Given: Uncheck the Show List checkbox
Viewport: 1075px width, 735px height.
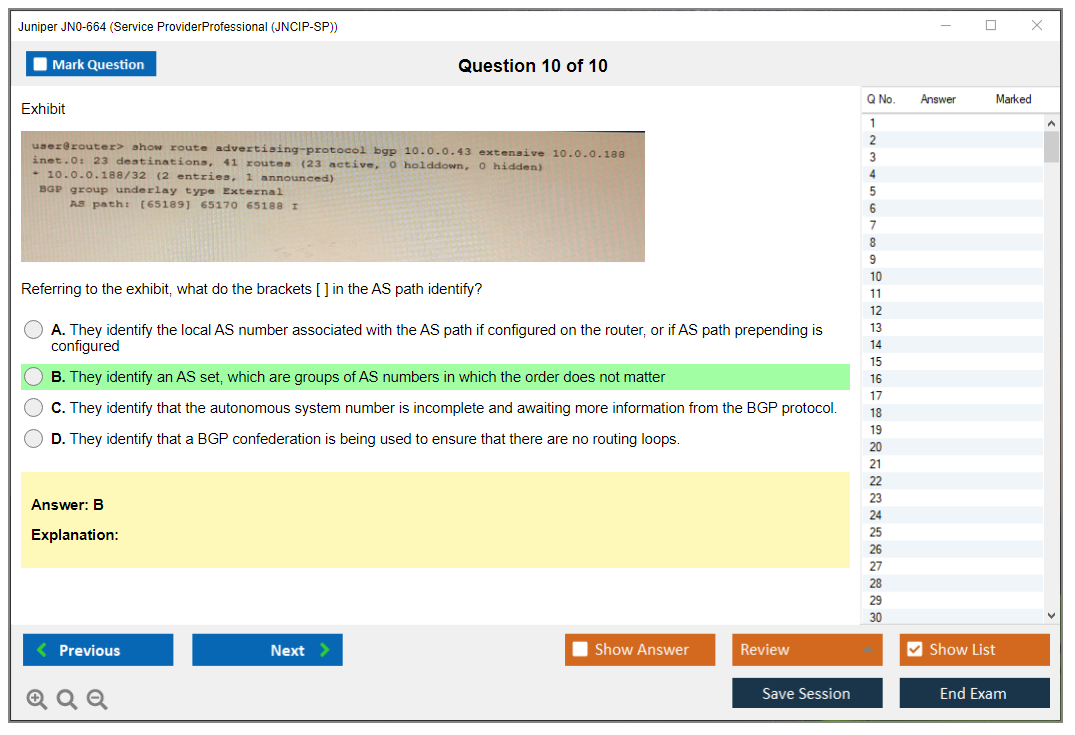Looking at the screenshot, I should pos(914,650).
